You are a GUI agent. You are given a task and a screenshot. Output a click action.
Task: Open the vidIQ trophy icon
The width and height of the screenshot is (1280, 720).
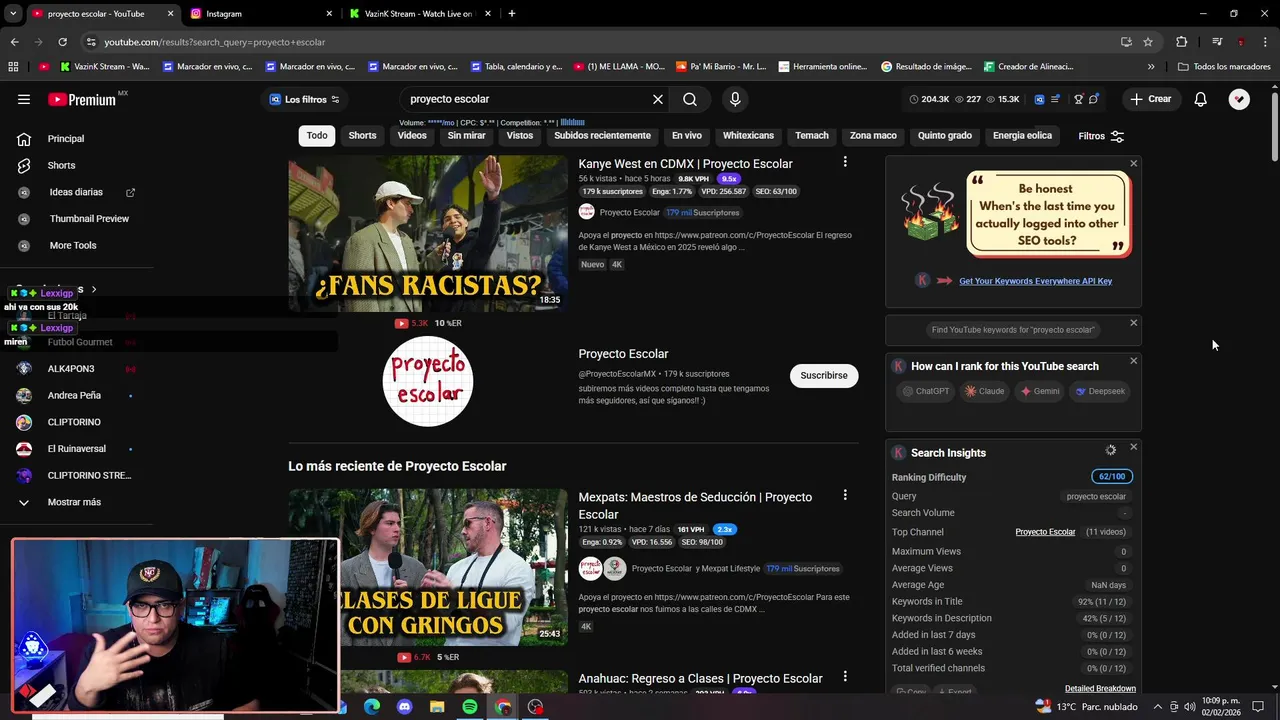tap(1078, 99)
